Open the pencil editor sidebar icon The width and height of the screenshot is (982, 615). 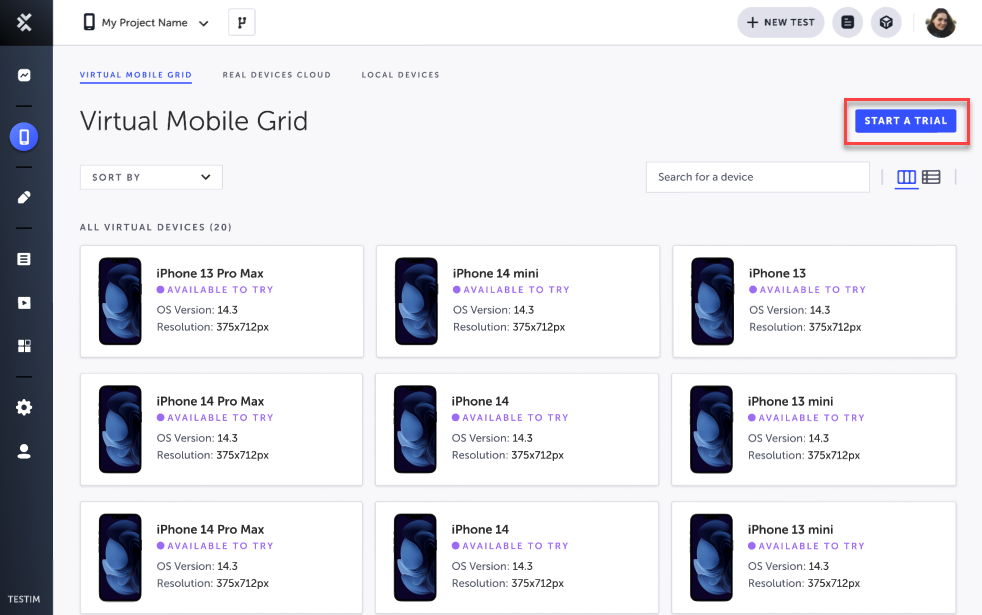pos(24,197)
